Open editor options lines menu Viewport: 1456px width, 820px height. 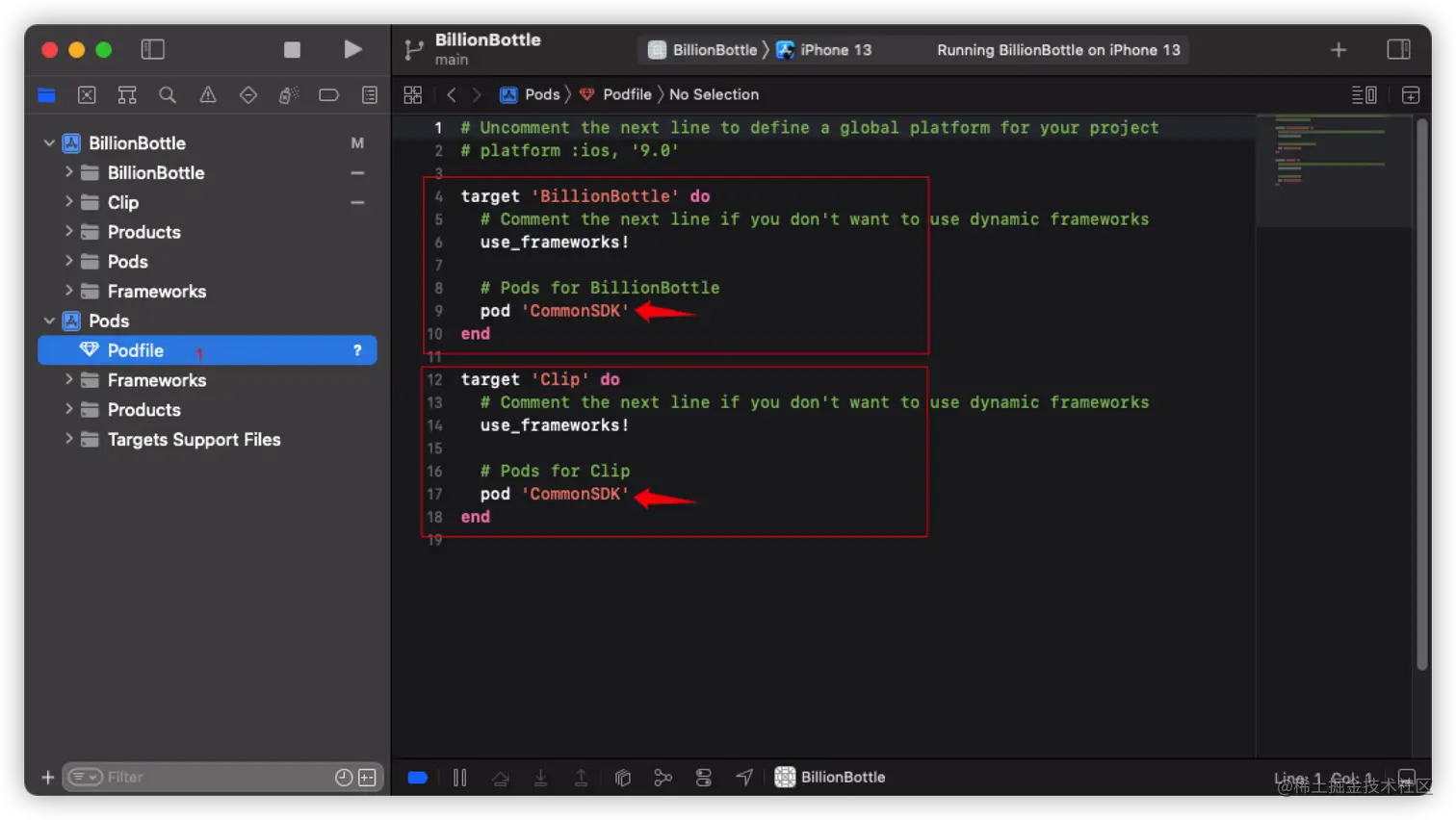point(1364,94)
